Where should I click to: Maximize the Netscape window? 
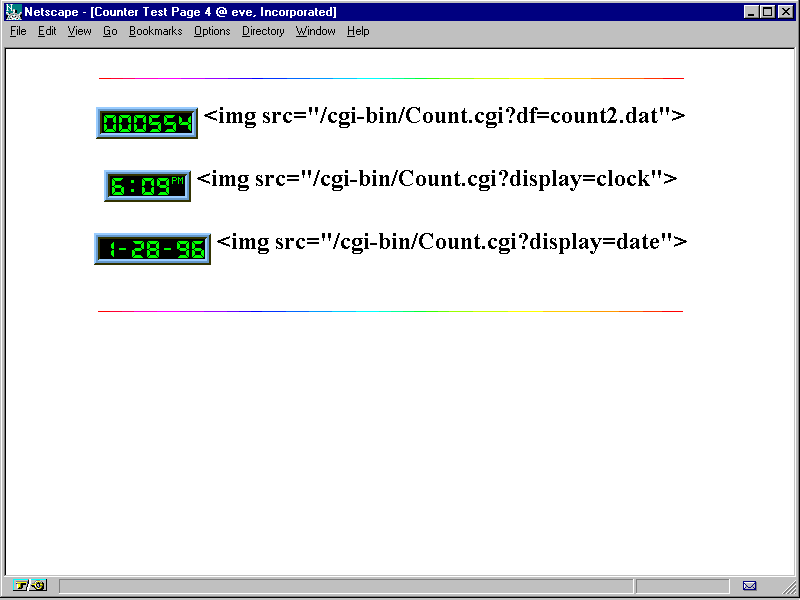point(767,12)
